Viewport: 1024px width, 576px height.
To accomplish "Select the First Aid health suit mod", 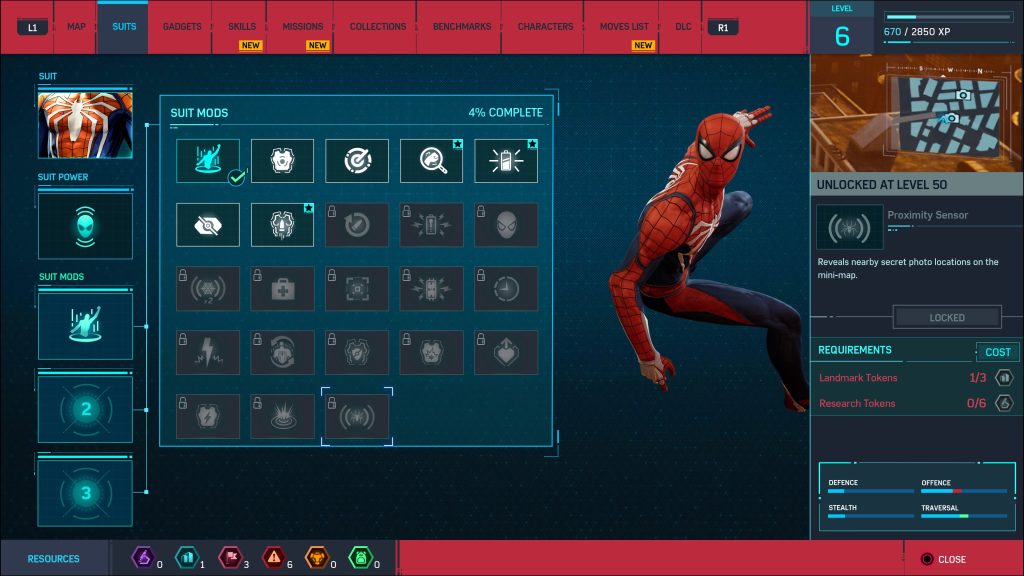I will (x=282, y=289).
